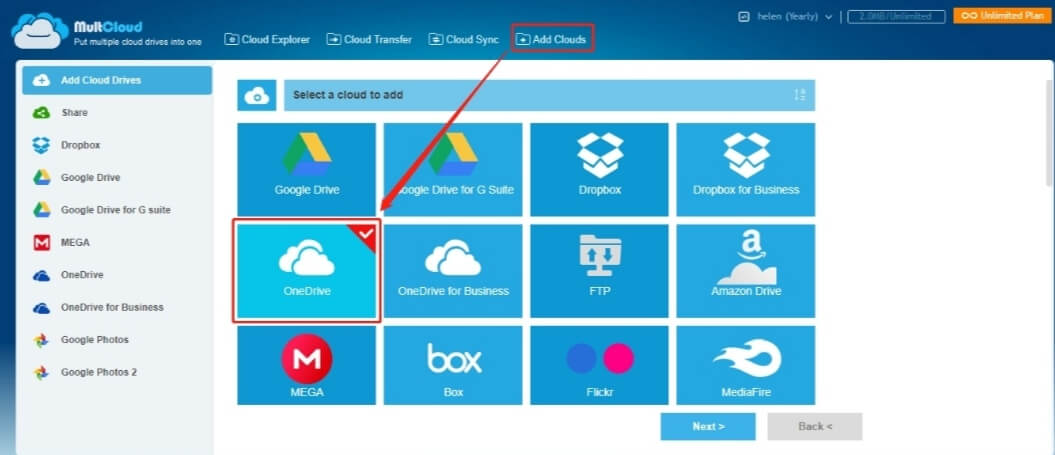Select the MEGA tile
The width and height of the screenshot is (1055, 455).
pyautogui.click(x=307, y=365)
